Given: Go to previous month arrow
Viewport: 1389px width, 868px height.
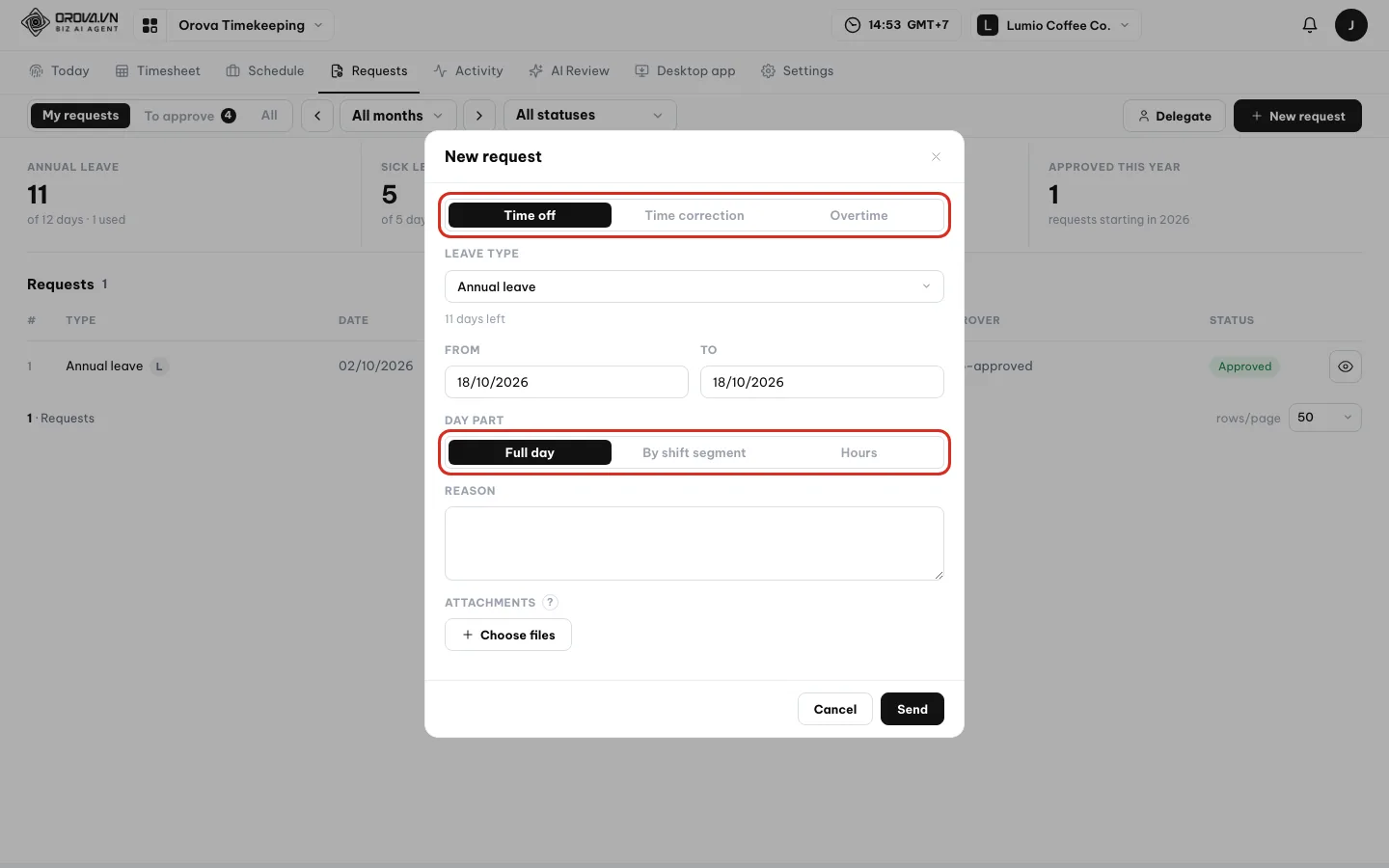Looking at the screenshot, I should point(317,116).
